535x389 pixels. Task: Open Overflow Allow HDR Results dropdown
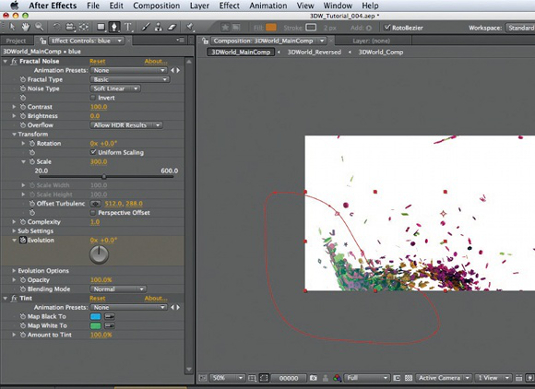(x=126, y=125)
